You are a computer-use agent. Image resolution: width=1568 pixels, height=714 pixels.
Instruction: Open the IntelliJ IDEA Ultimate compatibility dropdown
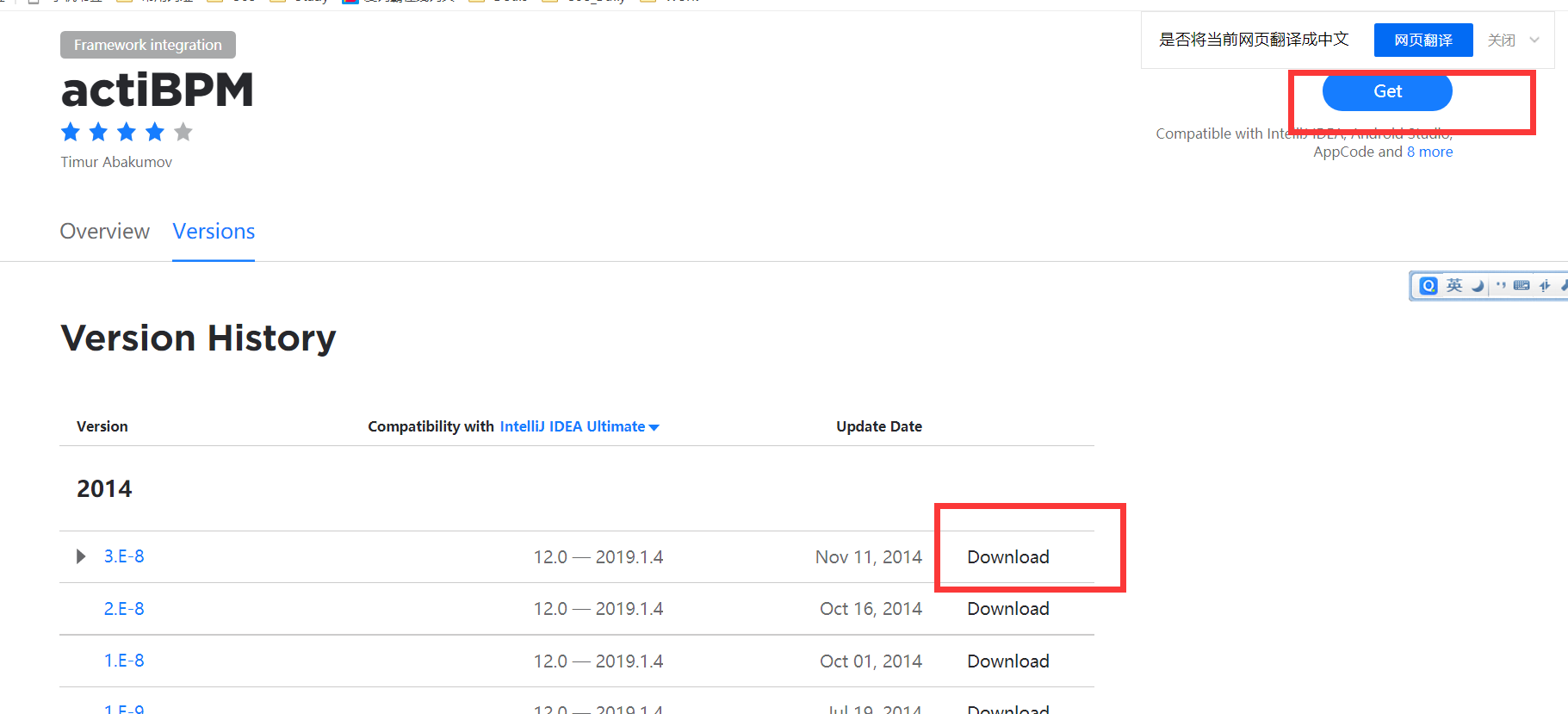click(x=579, y=426)
